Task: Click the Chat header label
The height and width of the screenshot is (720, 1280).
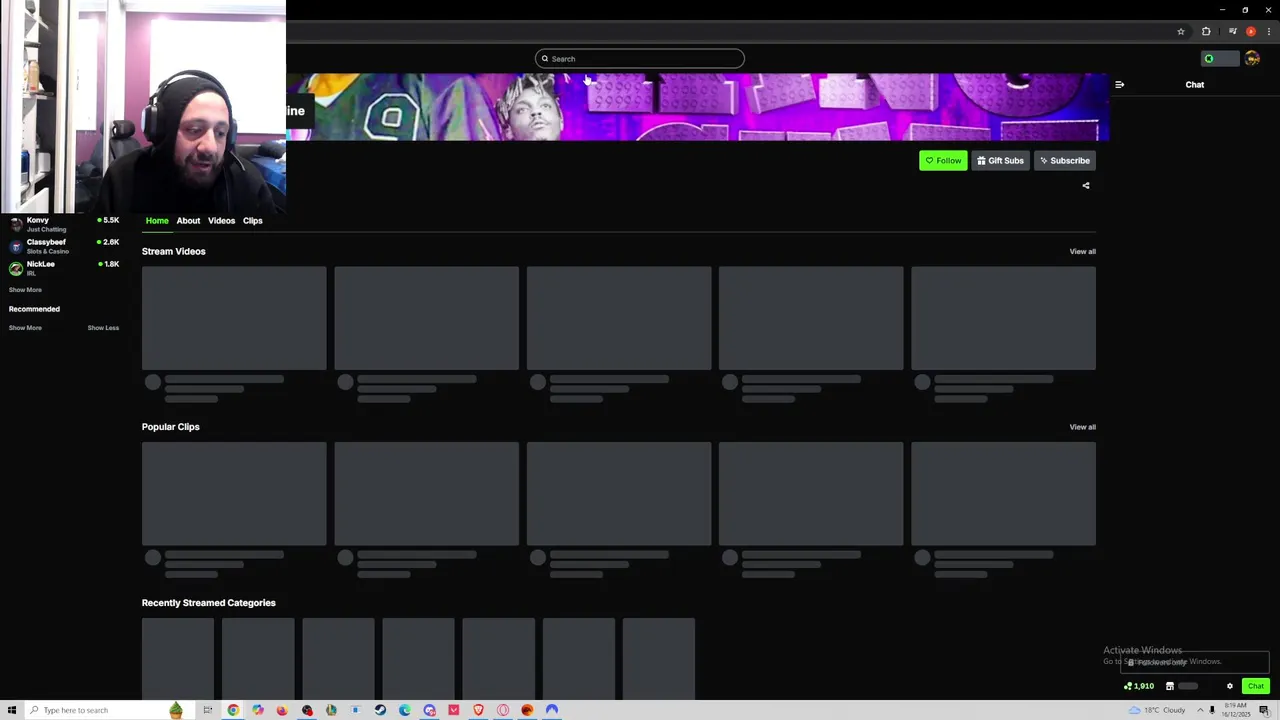Action: [x=1195, y=84]
